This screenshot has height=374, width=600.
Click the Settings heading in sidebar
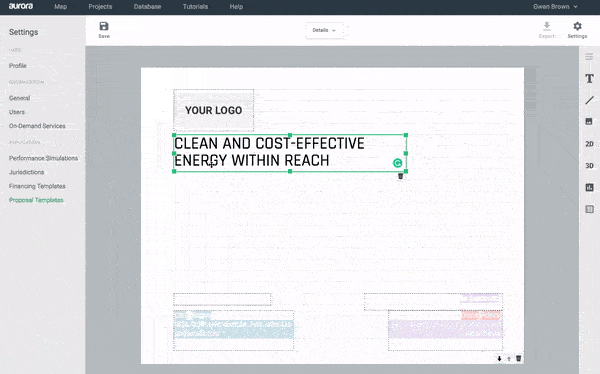[x=23, y=32]
